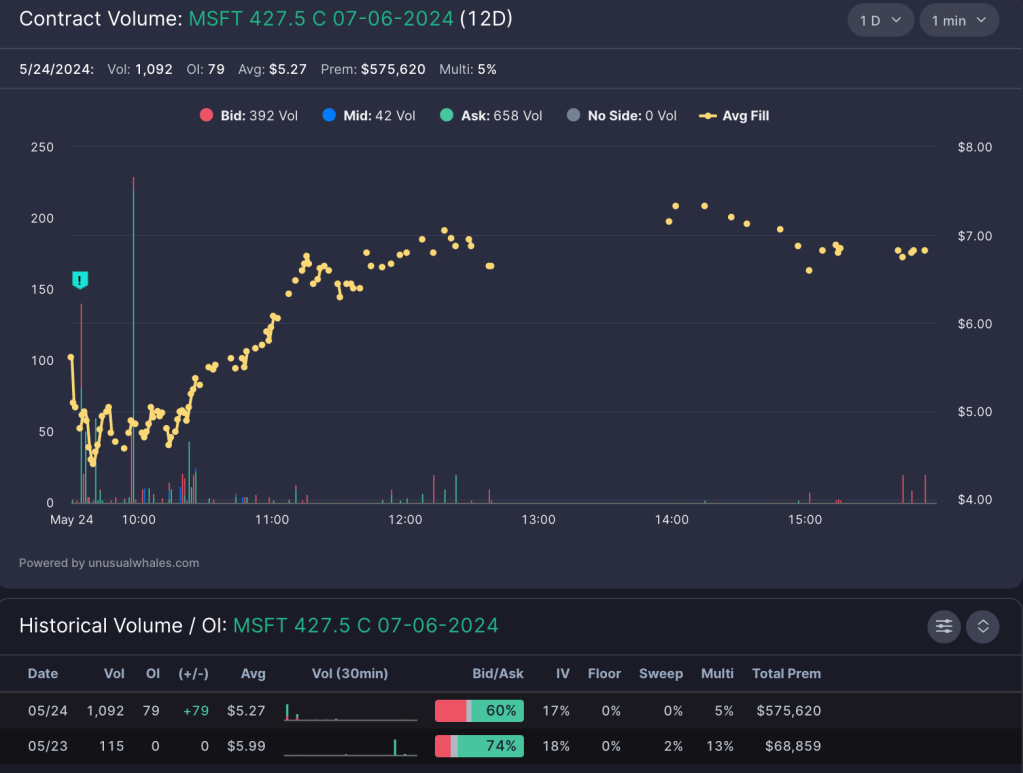
Task: Click the expand/collapse arrows icon in Historical panel
Action: coord(983,626)
